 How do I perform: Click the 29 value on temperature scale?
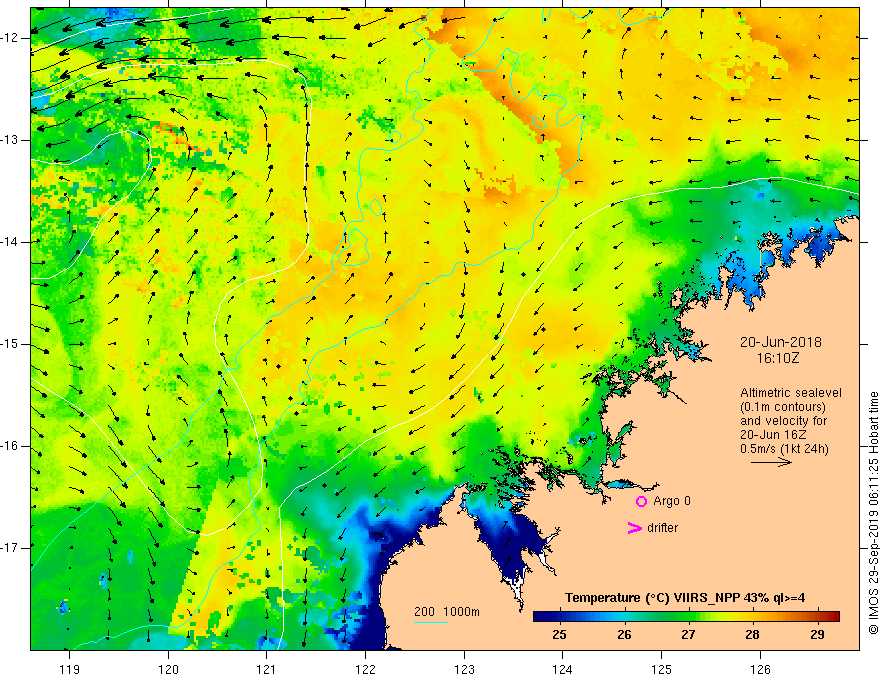pyautogui.click(x=817, y=635)
